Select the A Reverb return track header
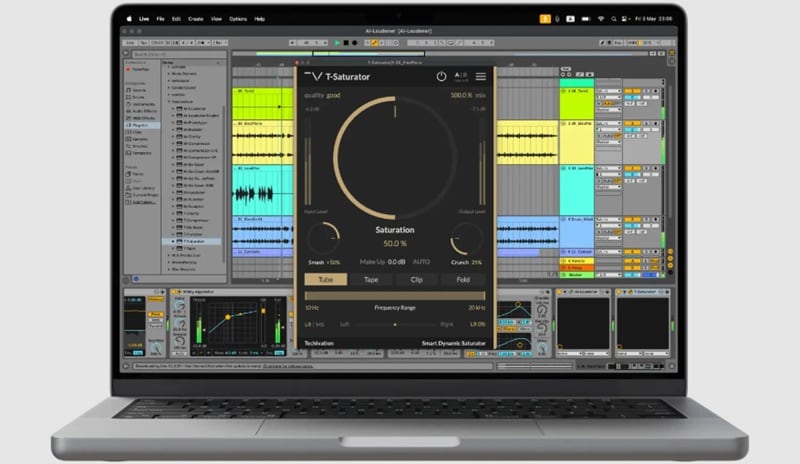Viewport: 800px width, 464px height. coord(577,261)
